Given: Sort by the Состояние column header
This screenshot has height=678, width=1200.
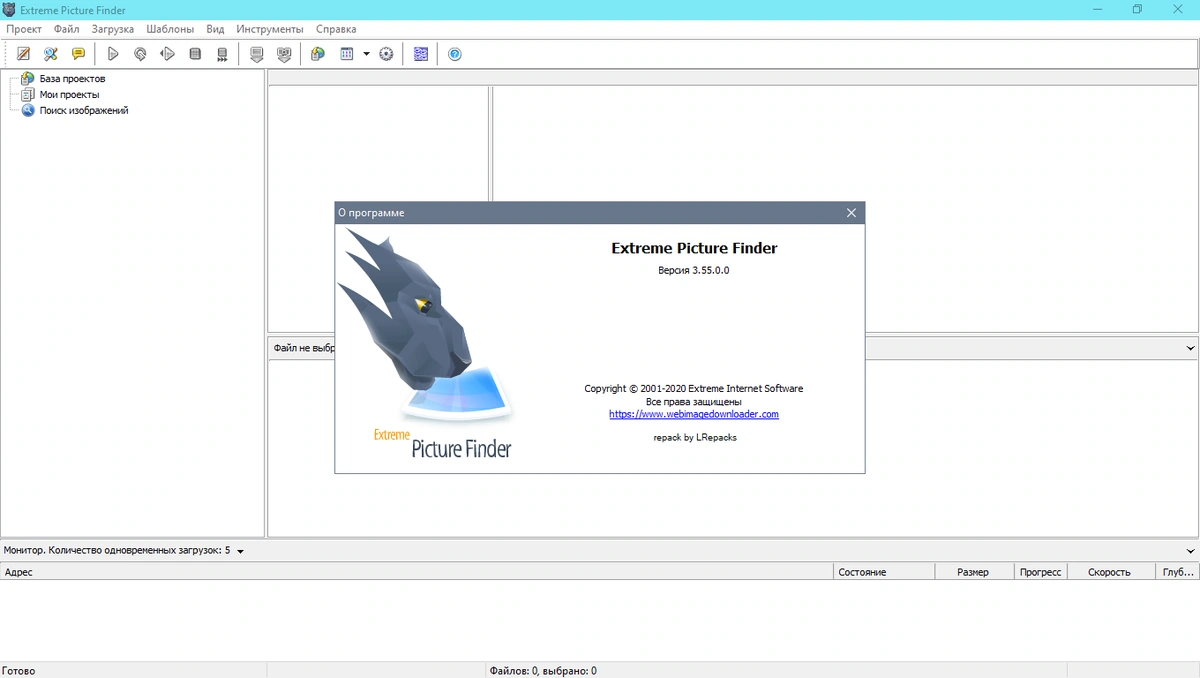Looking at the screenshot, I should pyautogui.click(x=884, y=572).
